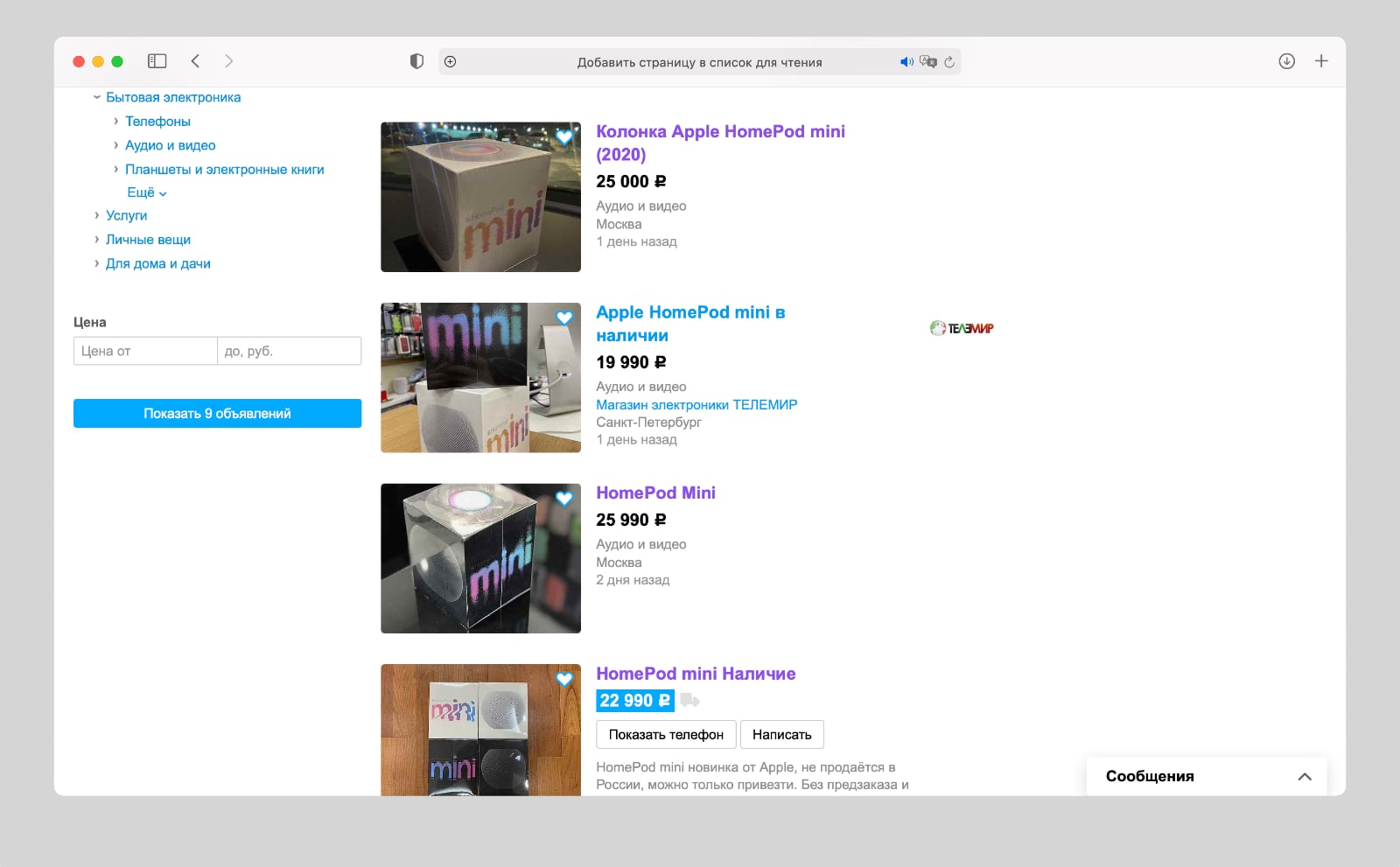This screenshot has width=1400, height=867.
Task: Mute the tab audio speaker icon
Action: (906, 62)
